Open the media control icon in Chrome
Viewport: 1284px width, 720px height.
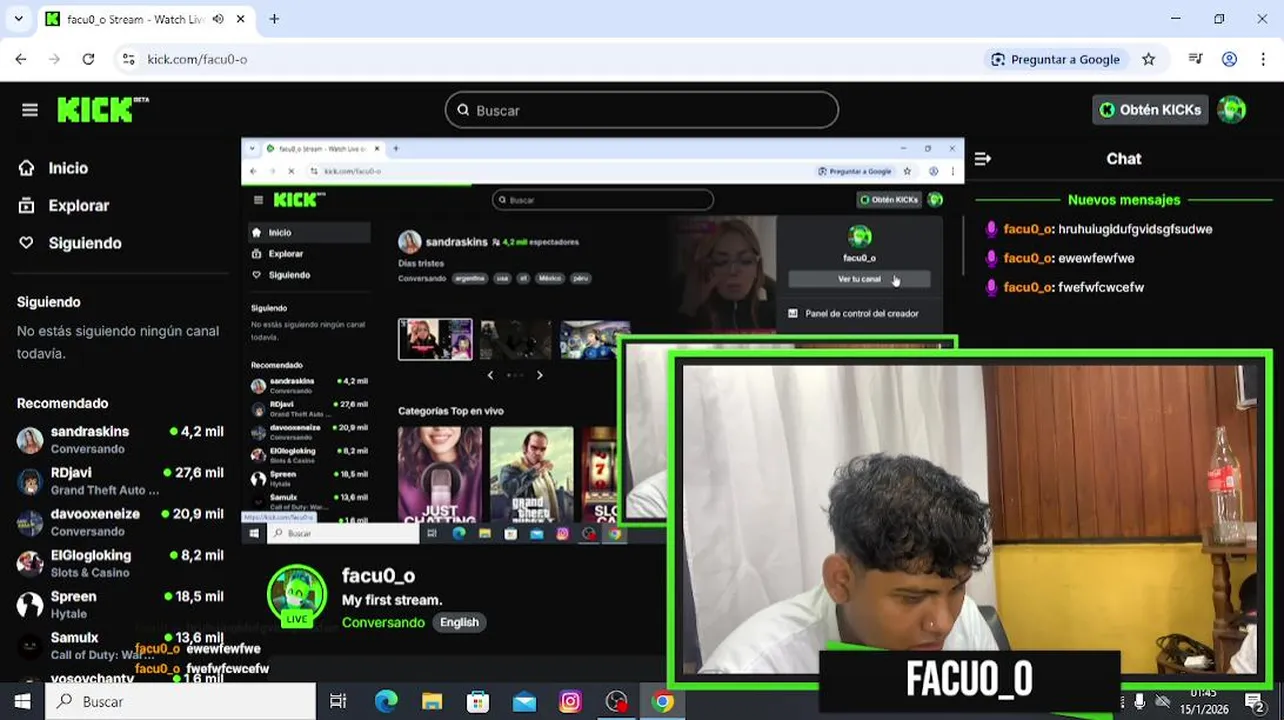click(1195, 59)
